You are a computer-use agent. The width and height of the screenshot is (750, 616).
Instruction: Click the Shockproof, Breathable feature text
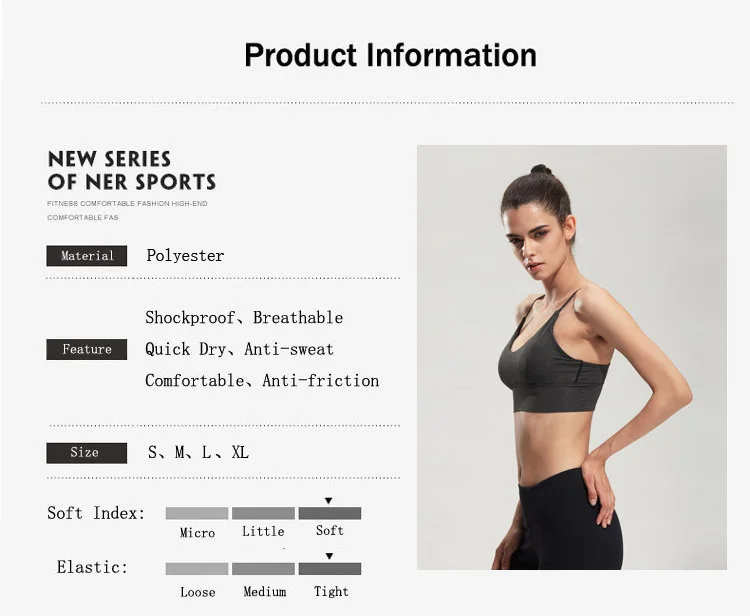(244, 318)
